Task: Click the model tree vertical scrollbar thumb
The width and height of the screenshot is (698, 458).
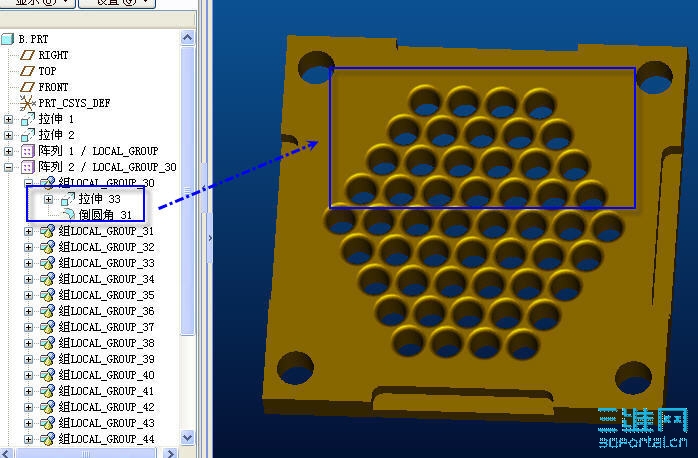Action: click(x=187, y=190)
